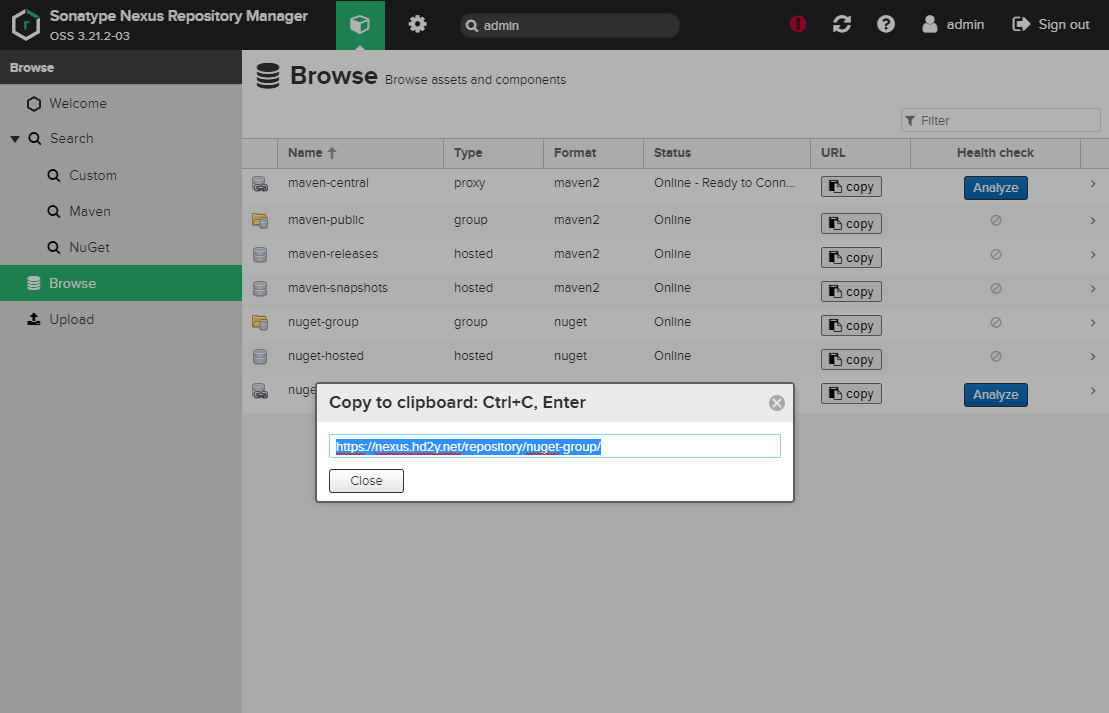Click the URL column header
This screenshot has width=1109, height=713.
pos(860,153)
